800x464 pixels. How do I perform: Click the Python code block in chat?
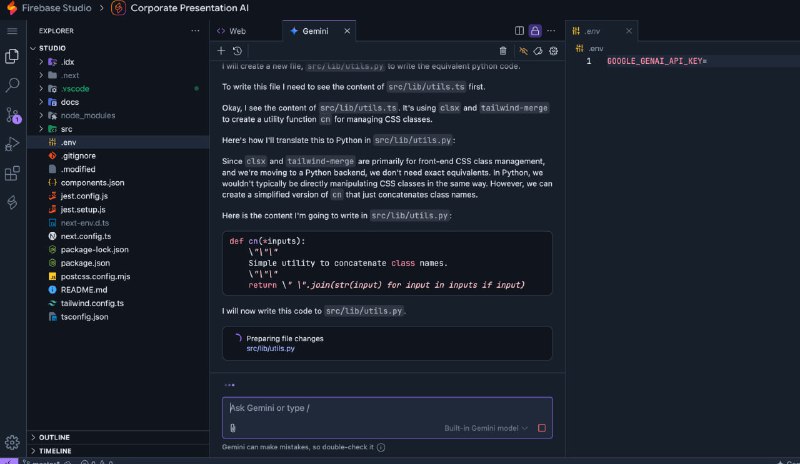point(387,263)
